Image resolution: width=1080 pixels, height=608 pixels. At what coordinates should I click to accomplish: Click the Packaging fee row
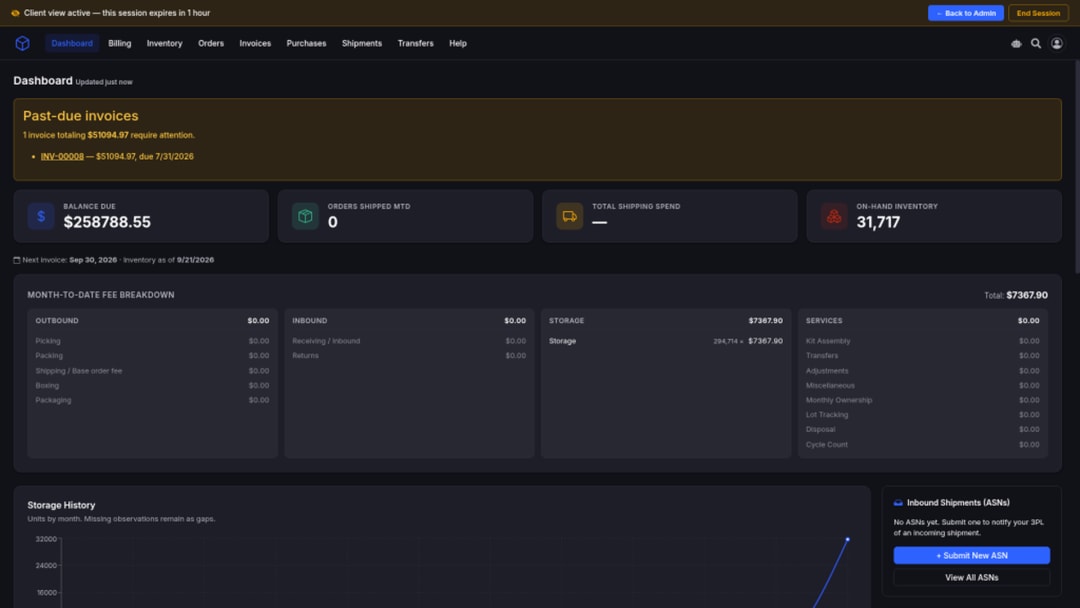point(152,400)
